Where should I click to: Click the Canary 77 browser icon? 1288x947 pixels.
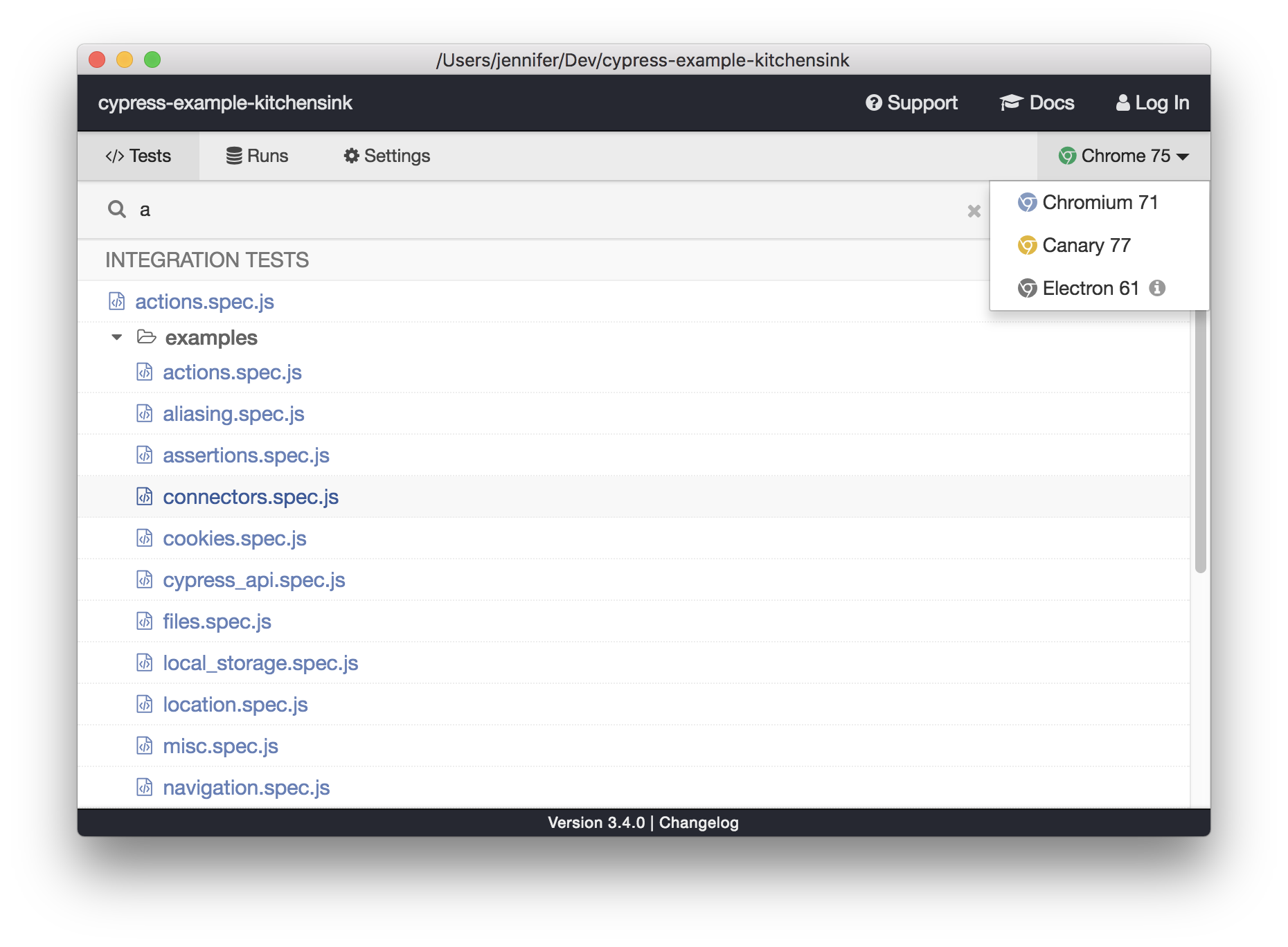(1027, 245)
